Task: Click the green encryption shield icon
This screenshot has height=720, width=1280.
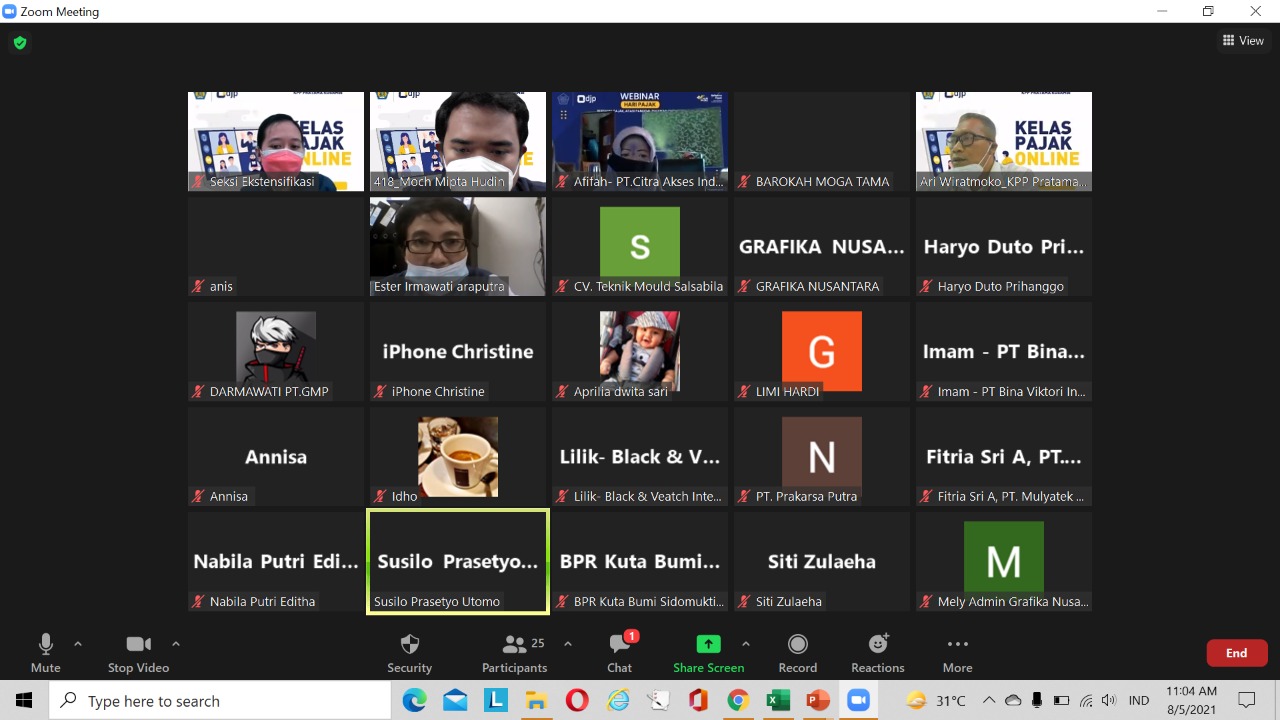Action: pos(19,43)
